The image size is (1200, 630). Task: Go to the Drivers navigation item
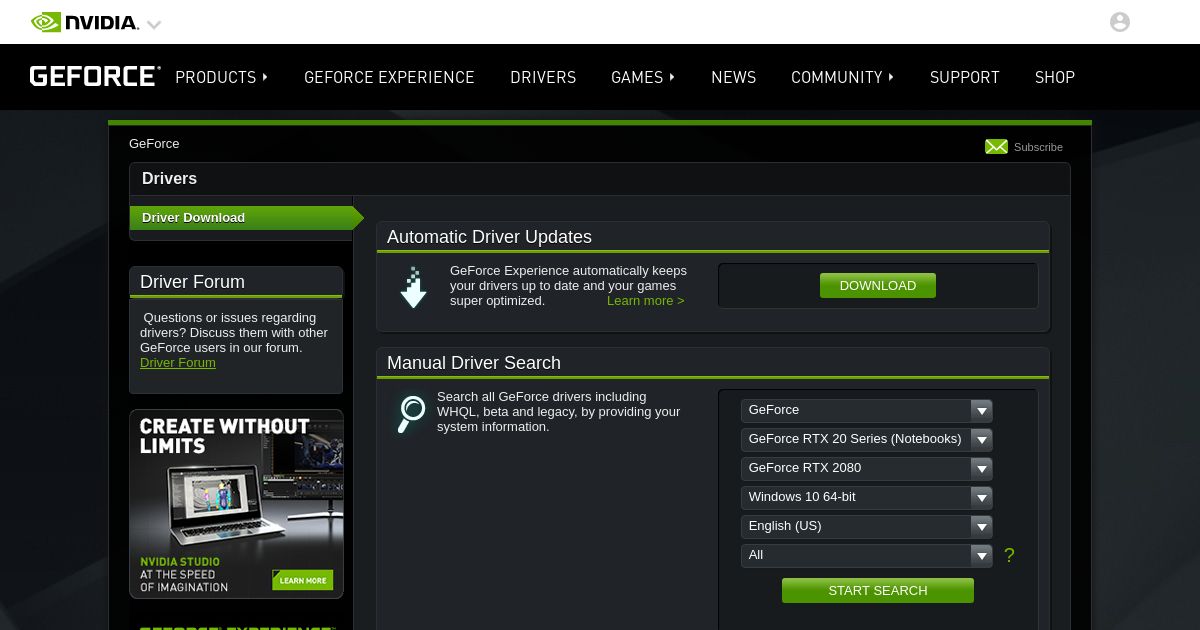pos(543,77)
